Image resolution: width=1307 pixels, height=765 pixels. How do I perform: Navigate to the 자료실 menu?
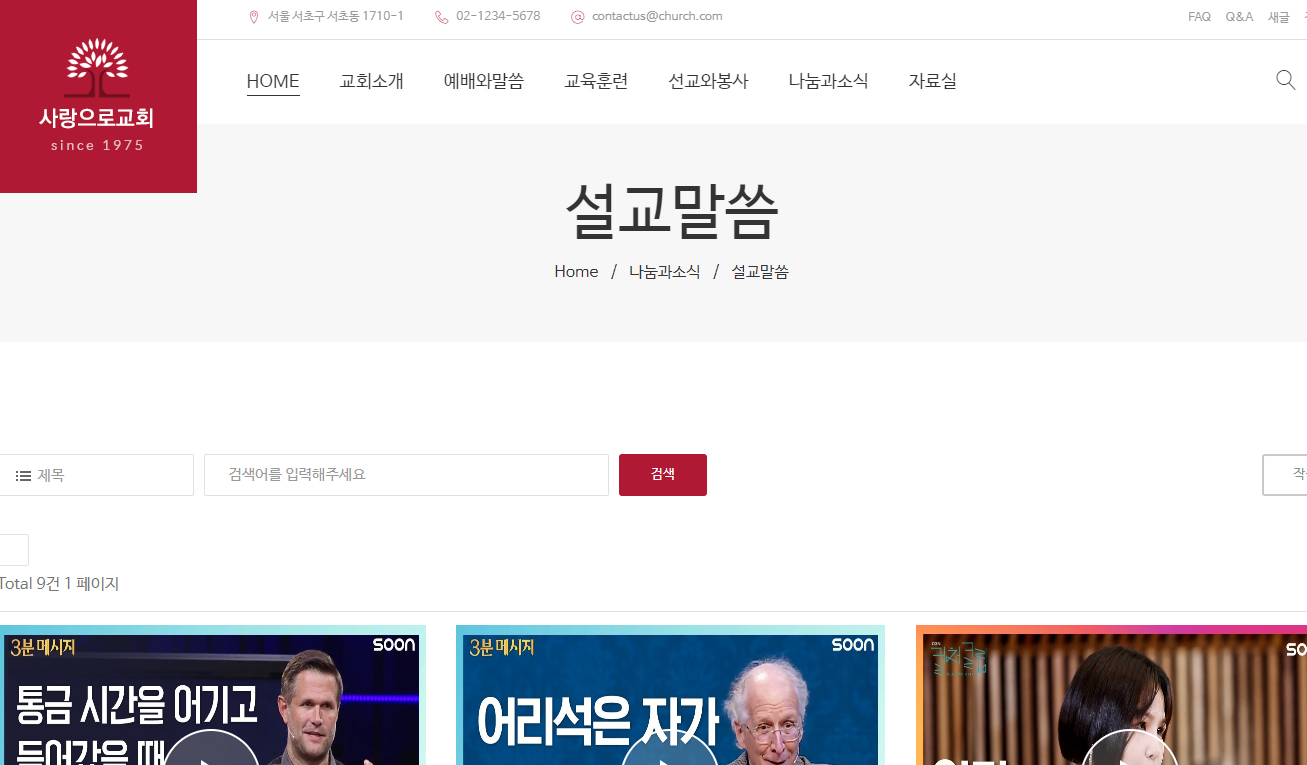932,81
